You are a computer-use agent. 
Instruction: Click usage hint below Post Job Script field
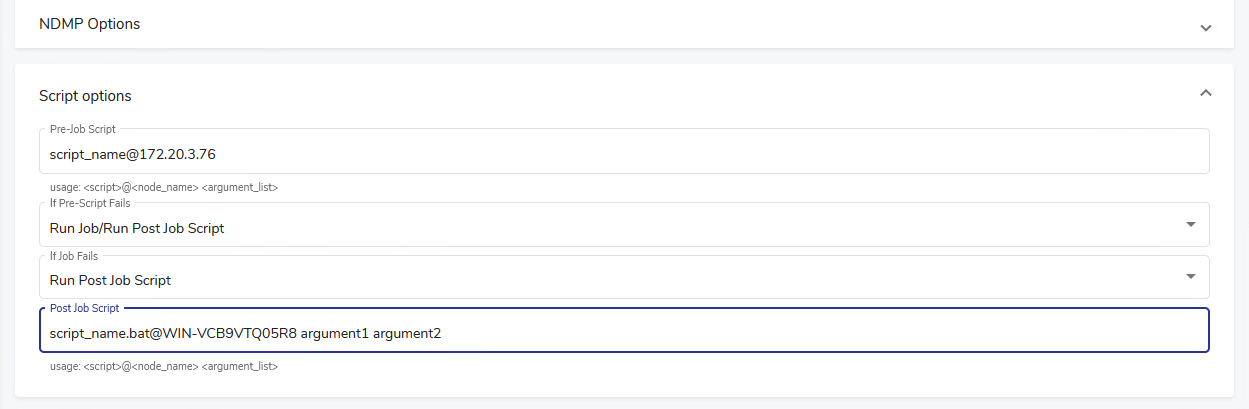coord(163,367)
